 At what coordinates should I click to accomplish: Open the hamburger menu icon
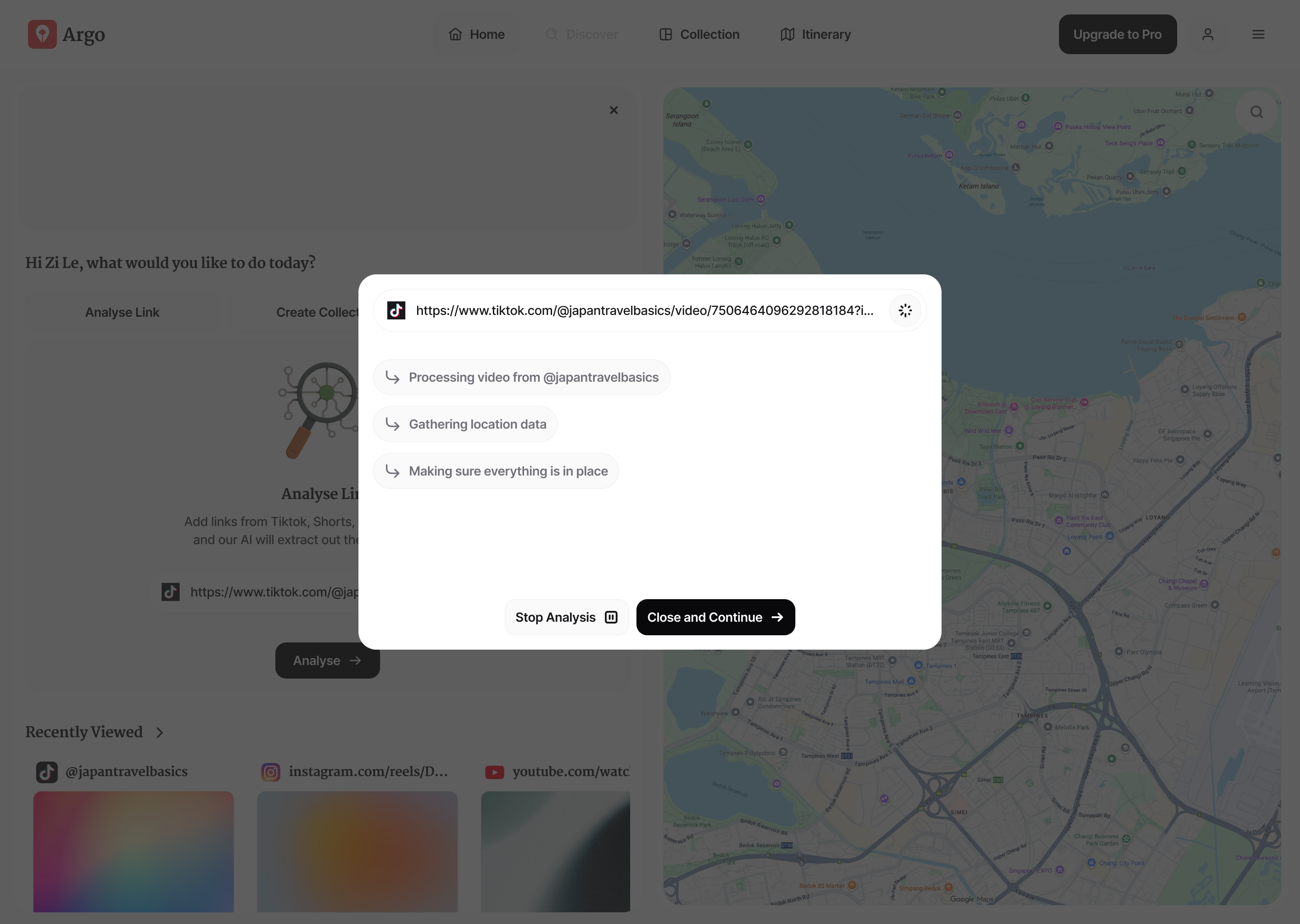tap(1258, 34)
